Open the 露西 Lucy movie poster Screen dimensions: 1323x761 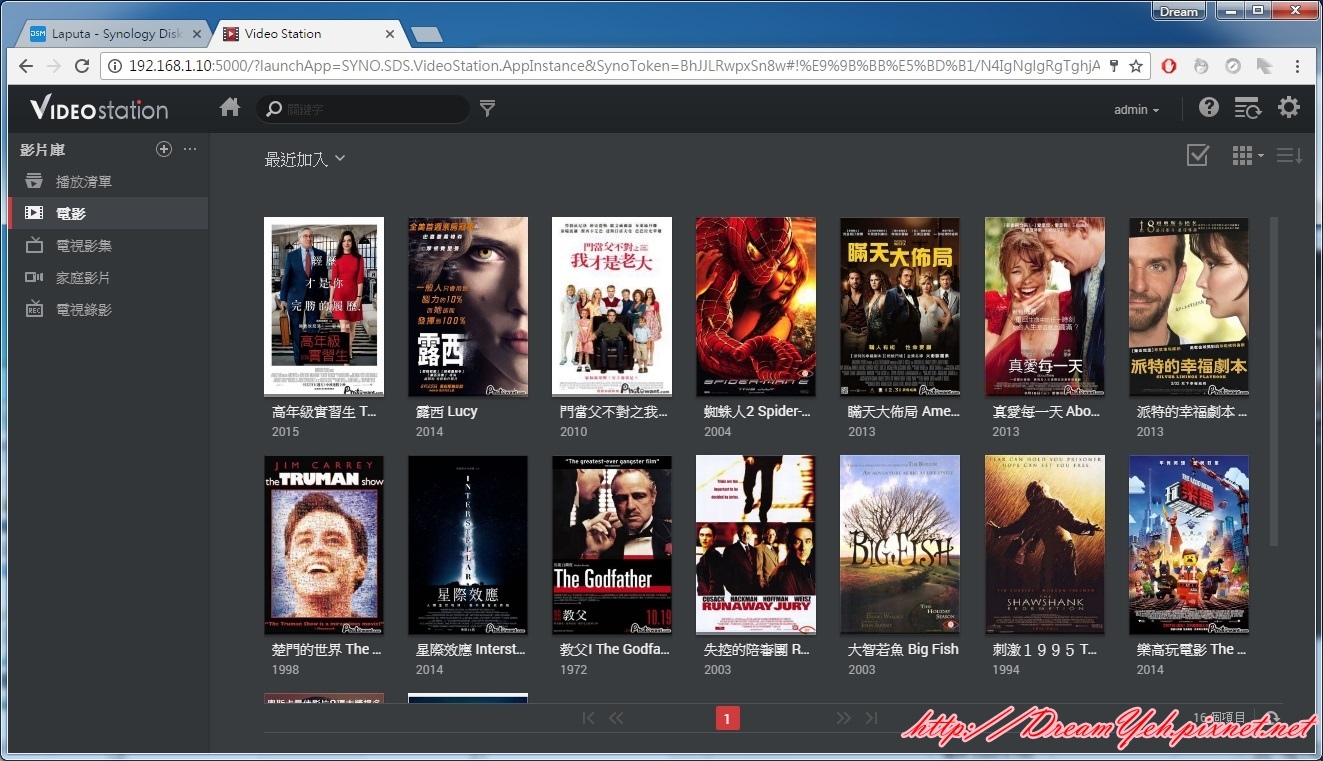point(468,306)
